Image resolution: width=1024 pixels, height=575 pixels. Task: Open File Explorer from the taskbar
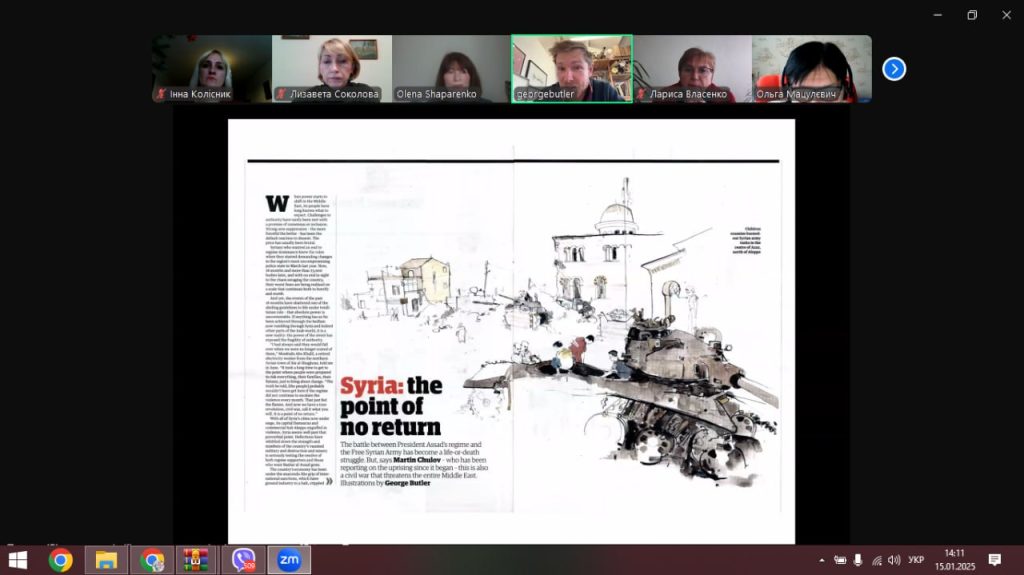[106, 560]
